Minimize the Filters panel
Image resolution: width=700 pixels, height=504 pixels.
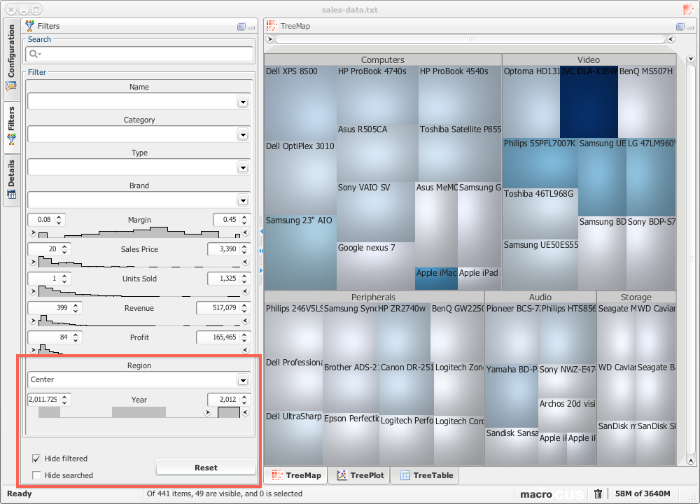251,27
